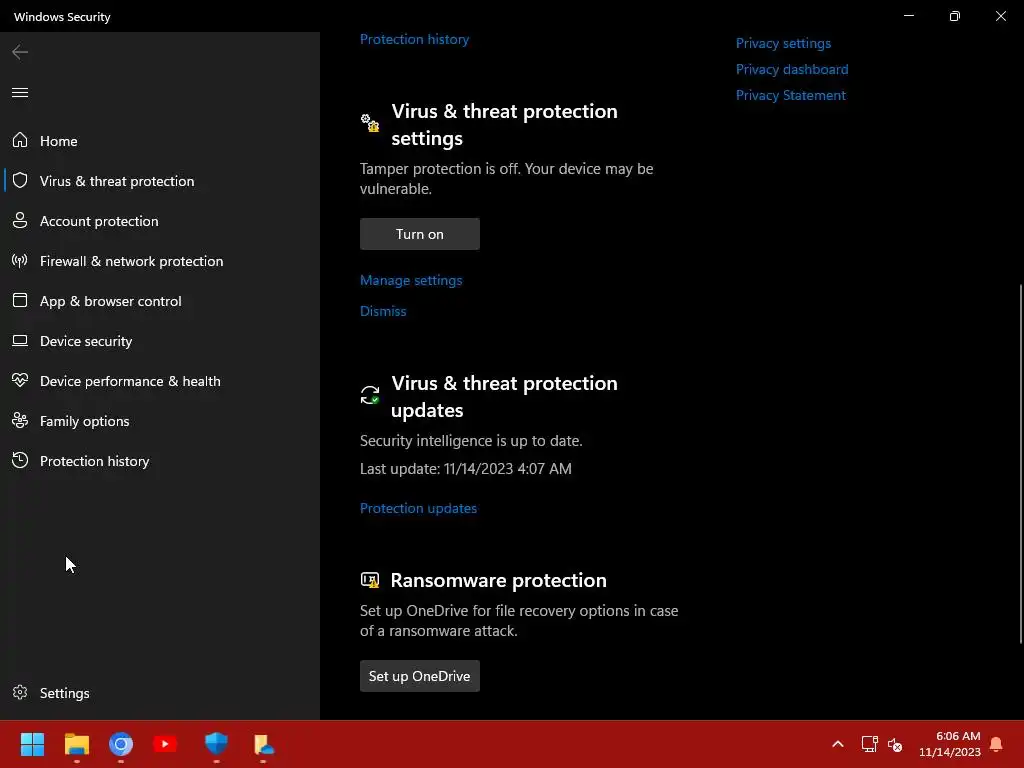Click Set up OneDrive button
This screenshot has height=768, width=1024.
click(419, 676)
